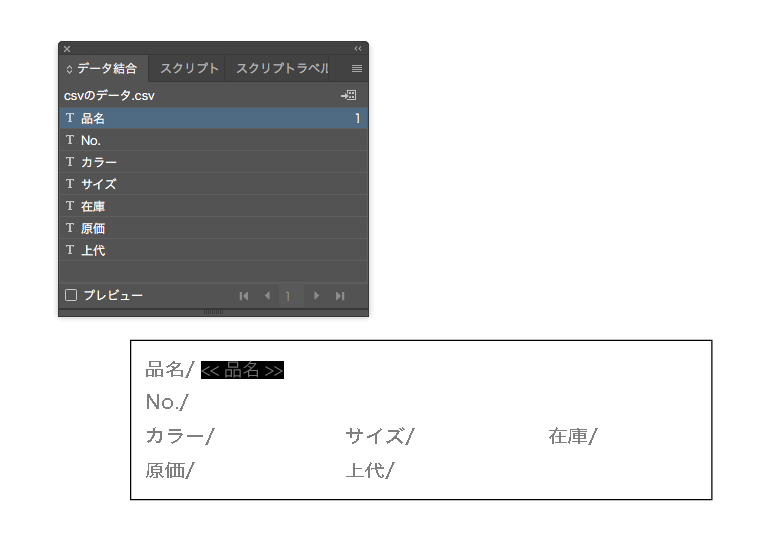Cycle panel view via データ結合 tab arrows
773x557 pixels.
point(69,70)
